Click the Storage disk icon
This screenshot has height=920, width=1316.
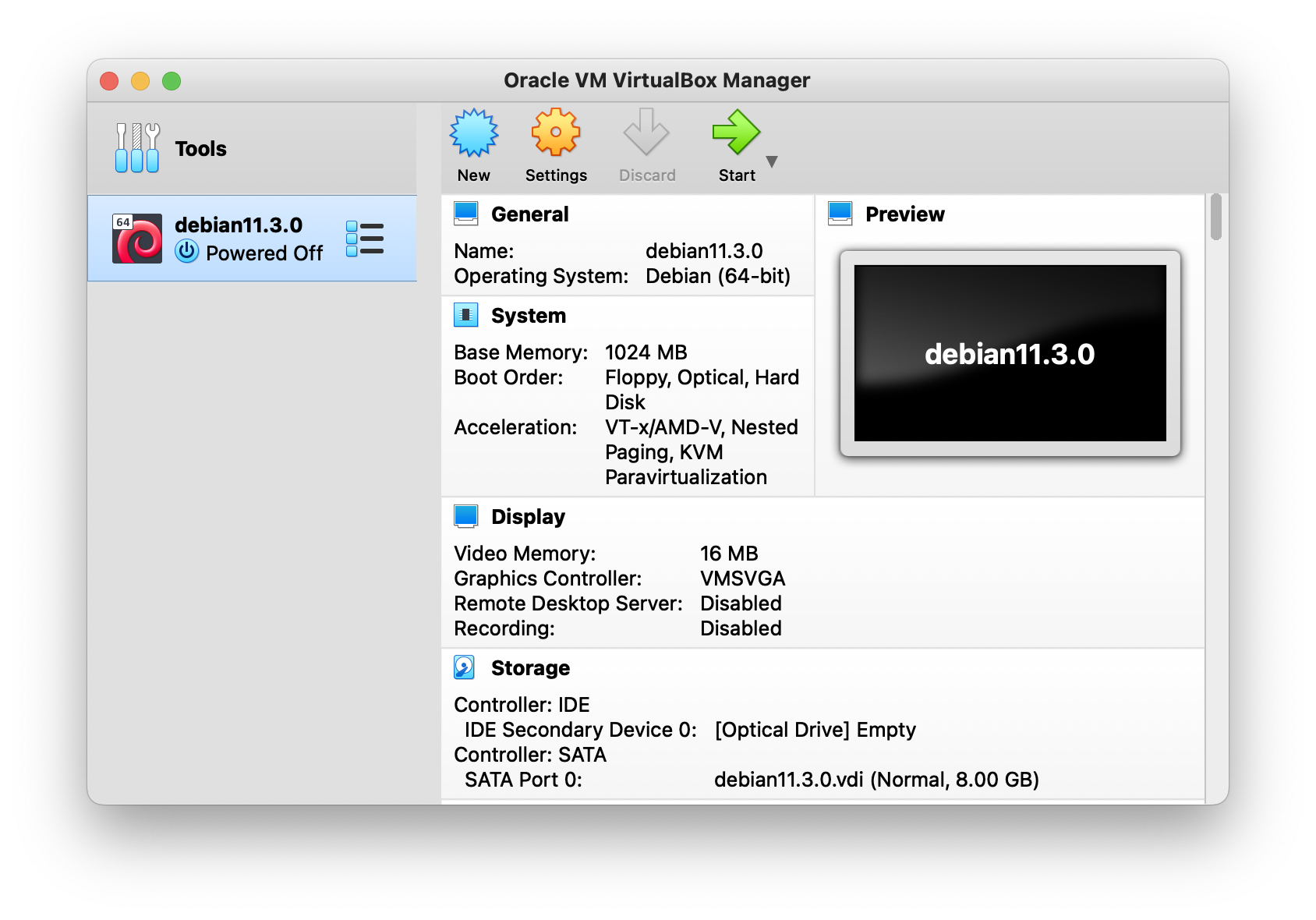pos(465,667)
